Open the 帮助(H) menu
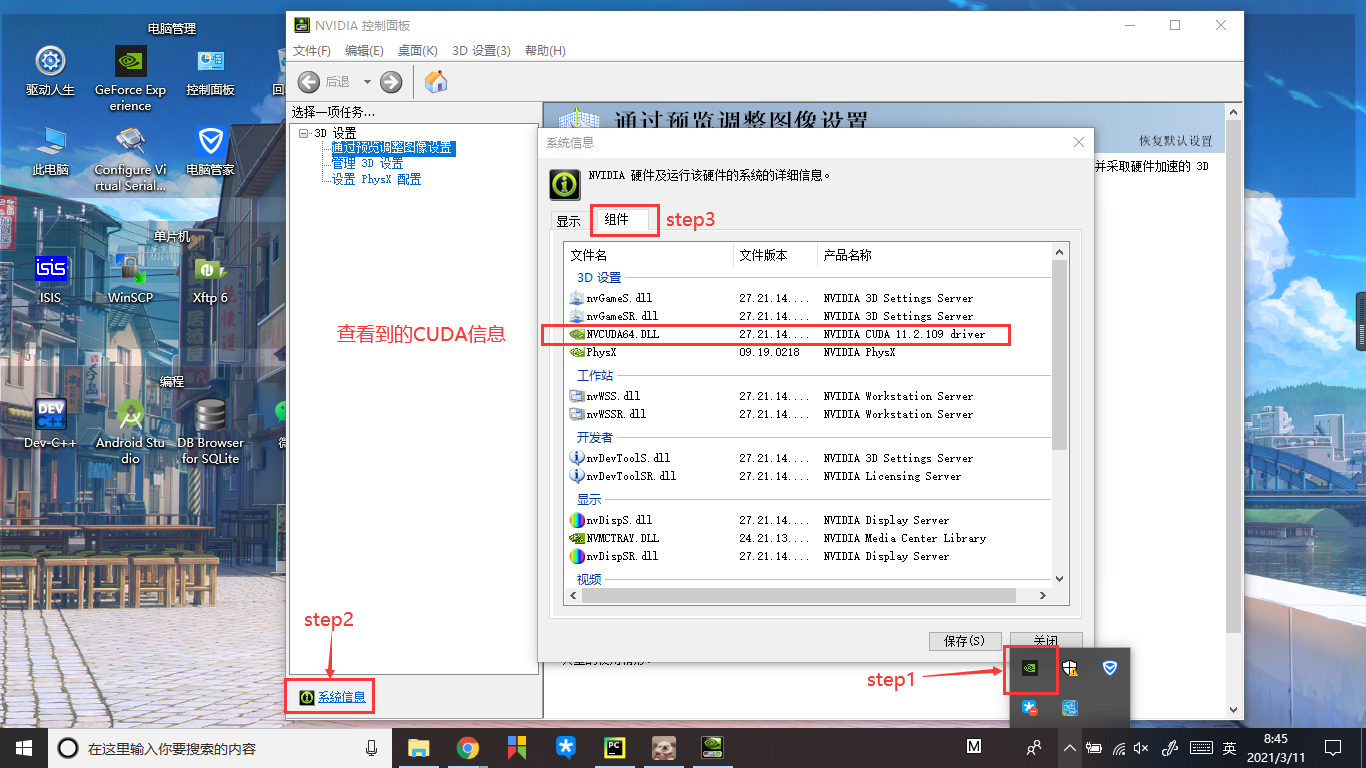 click(545, 51)
